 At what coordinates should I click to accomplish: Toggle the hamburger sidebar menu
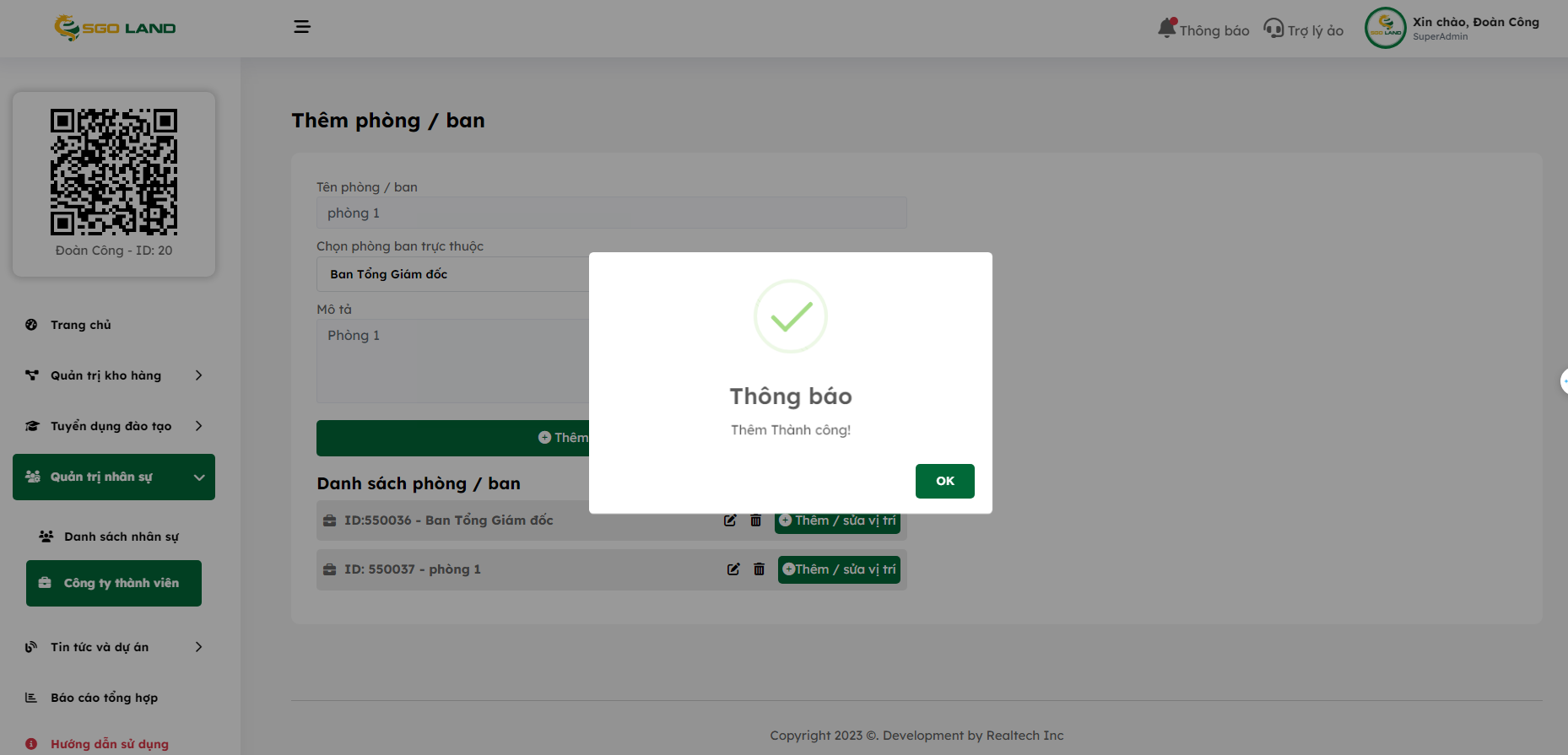[x=301, y=27]
